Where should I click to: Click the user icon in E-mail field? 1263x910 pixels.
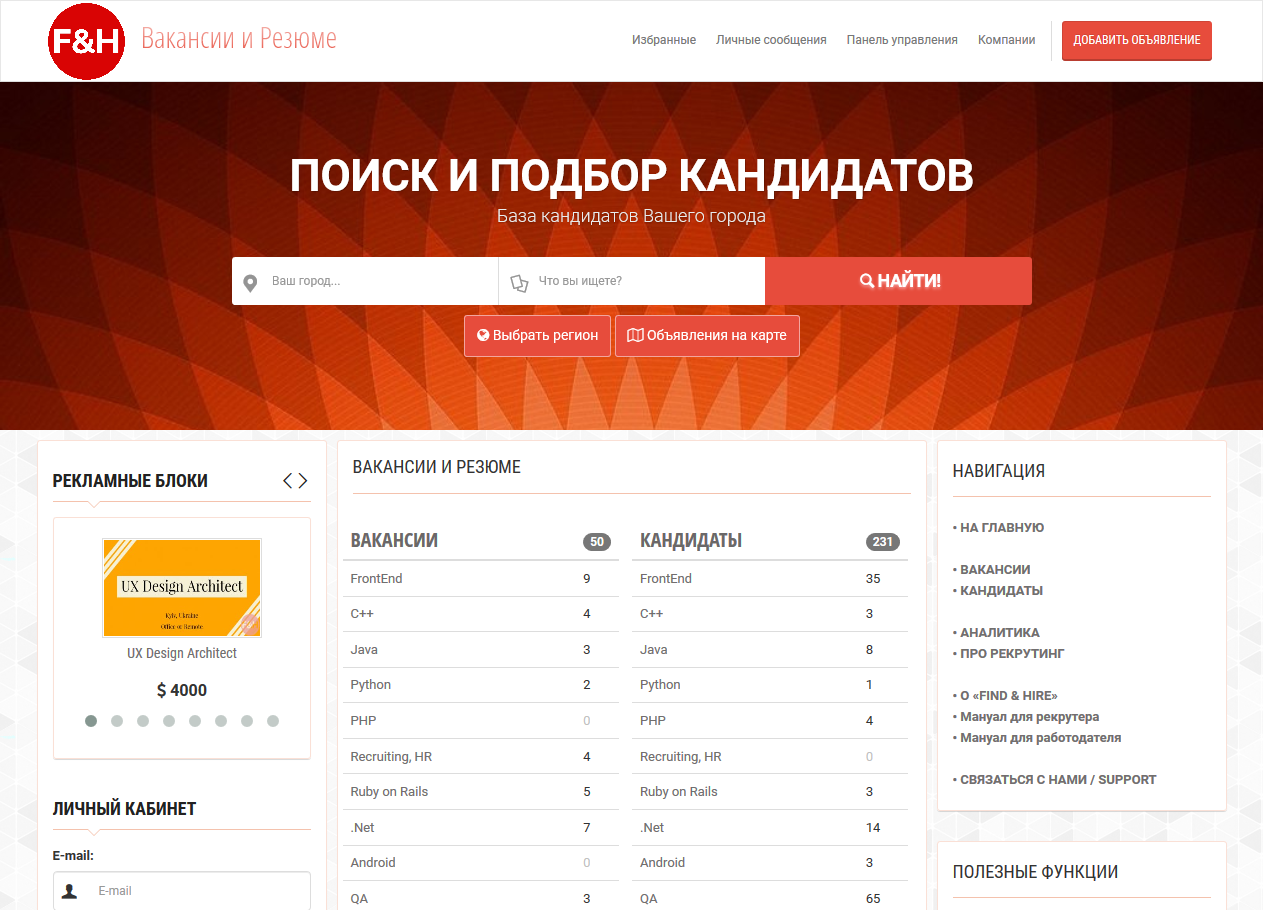click(x=70, y=891)
